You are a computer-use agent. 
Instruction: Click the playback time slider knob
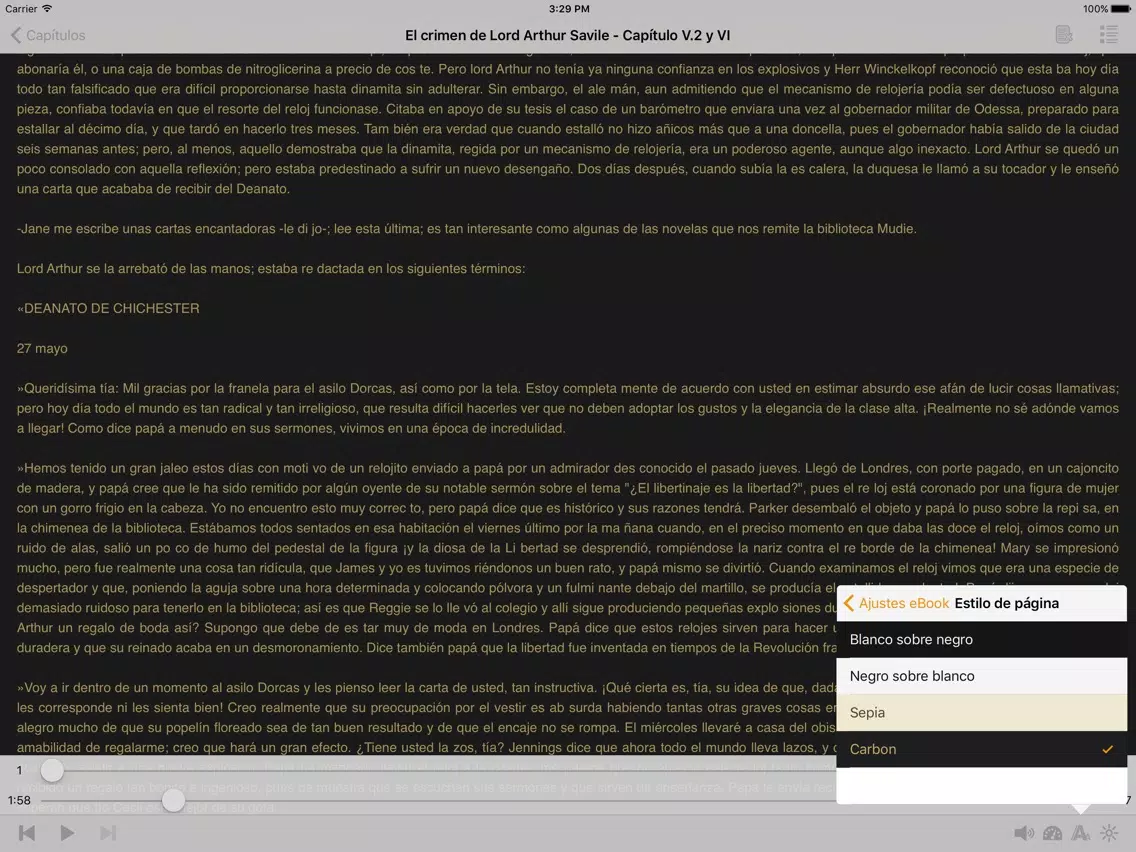click(173, 800)
